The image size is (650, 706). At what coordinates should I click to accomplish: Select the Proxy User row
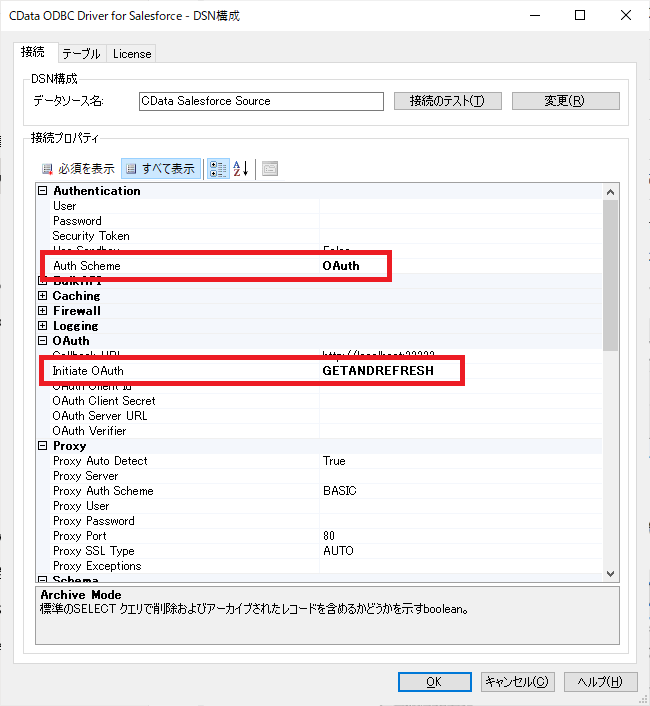(326, 506)
